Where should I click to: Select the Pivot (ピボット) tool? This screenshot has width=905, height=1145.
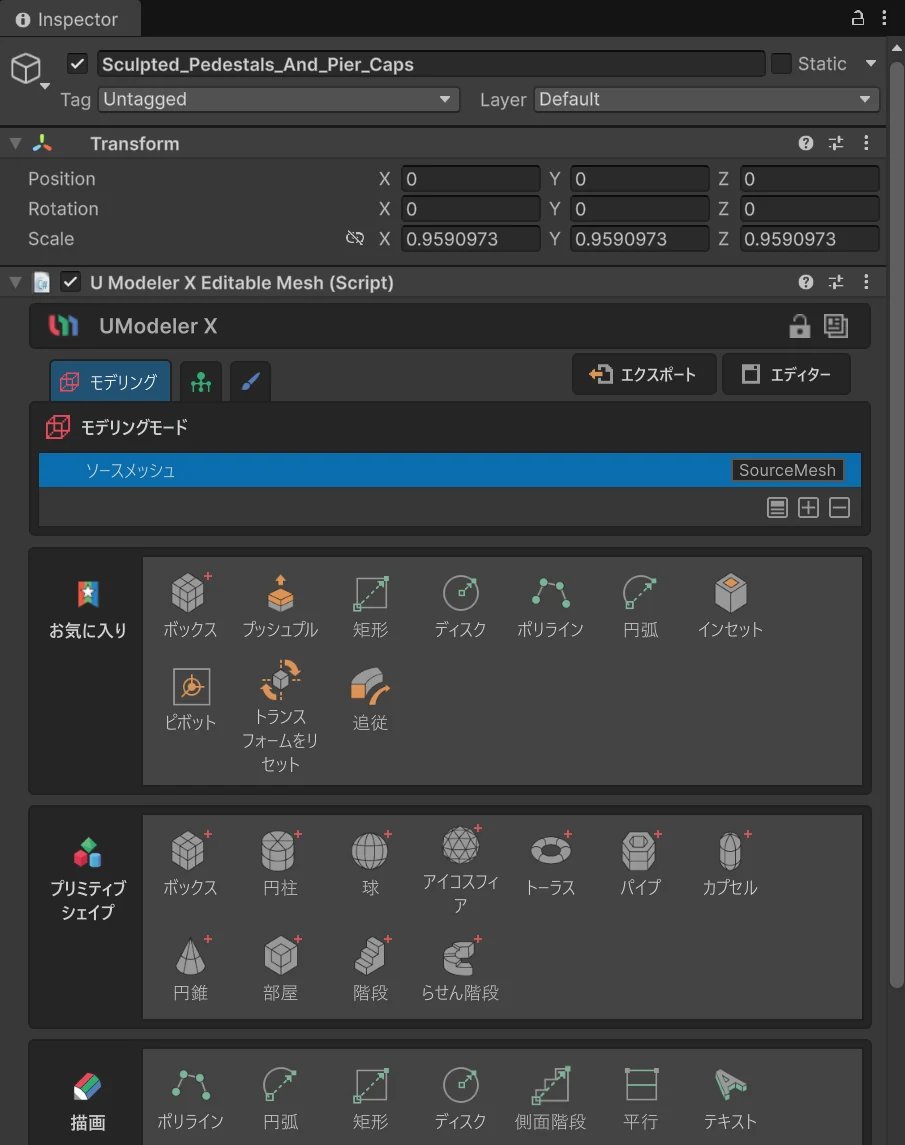pyautogui.click(x=191, y=700)
